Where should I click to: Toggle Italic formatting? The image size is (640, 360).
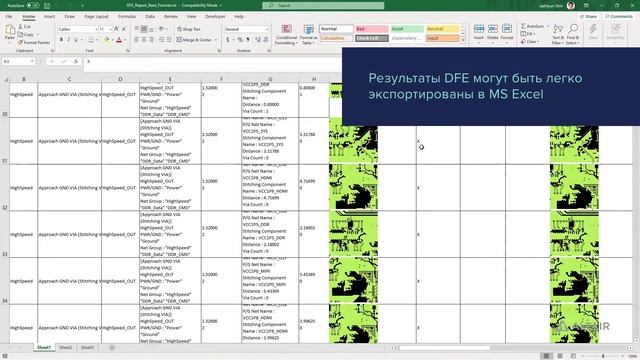68,40
